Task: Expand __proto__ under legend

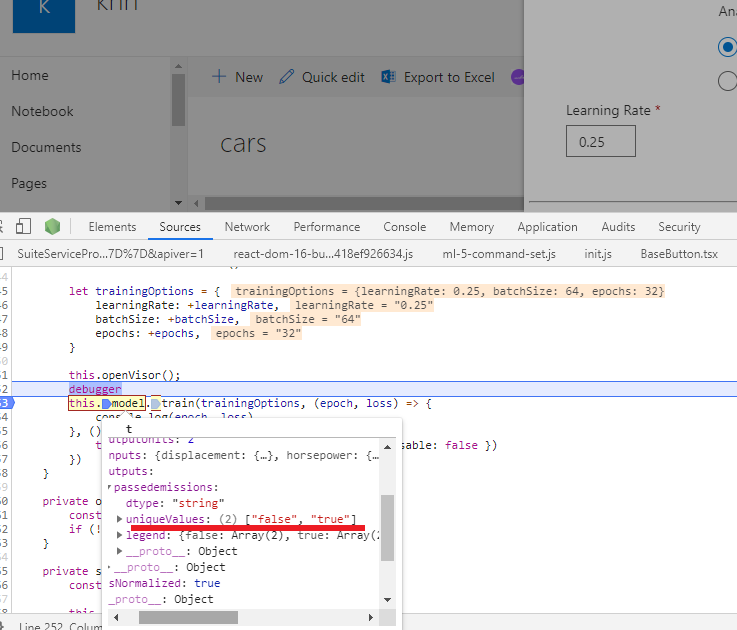Action: pyautogui.click(x=120, y=551)
